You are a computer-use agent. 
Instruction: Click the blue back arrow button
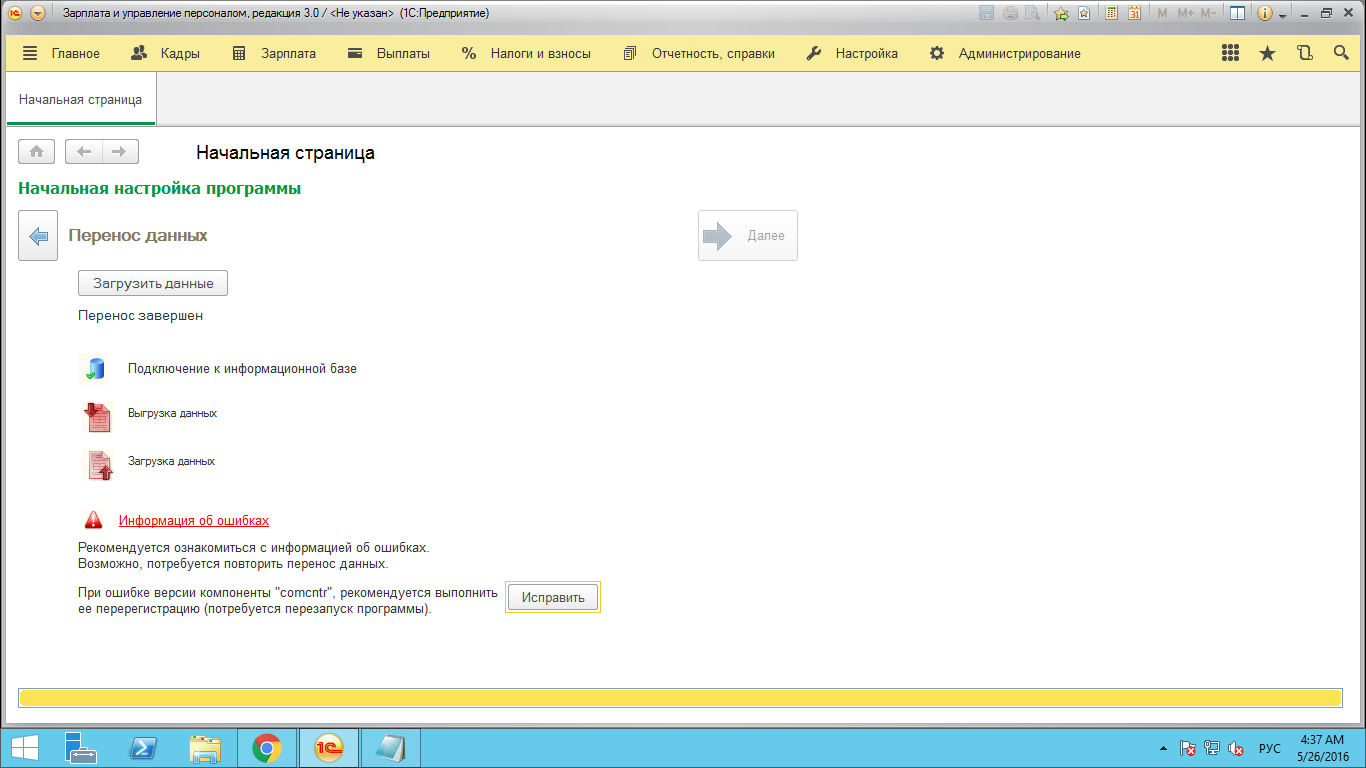38,236
